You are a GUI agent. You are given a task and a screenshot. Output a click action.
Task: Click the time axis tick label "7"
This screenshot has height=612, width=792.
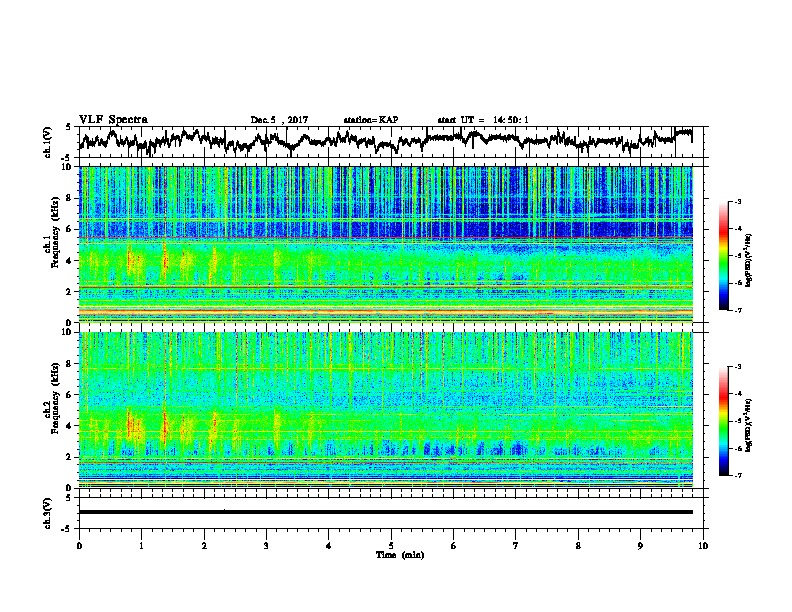(516, 546)
